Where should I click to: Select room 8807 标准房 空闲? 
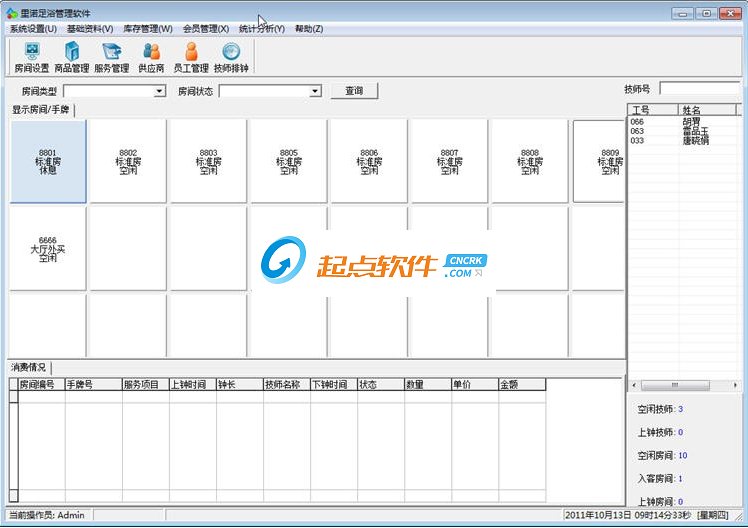coord(449,161)
